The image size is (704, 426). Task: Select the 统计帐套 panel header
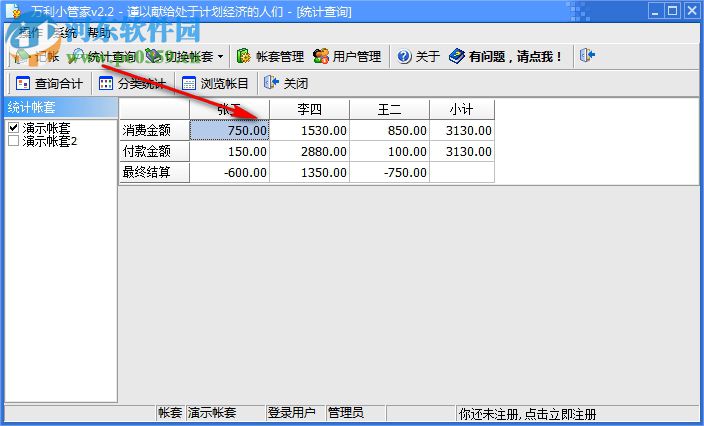pyautogui.click(x=61, y=107)
